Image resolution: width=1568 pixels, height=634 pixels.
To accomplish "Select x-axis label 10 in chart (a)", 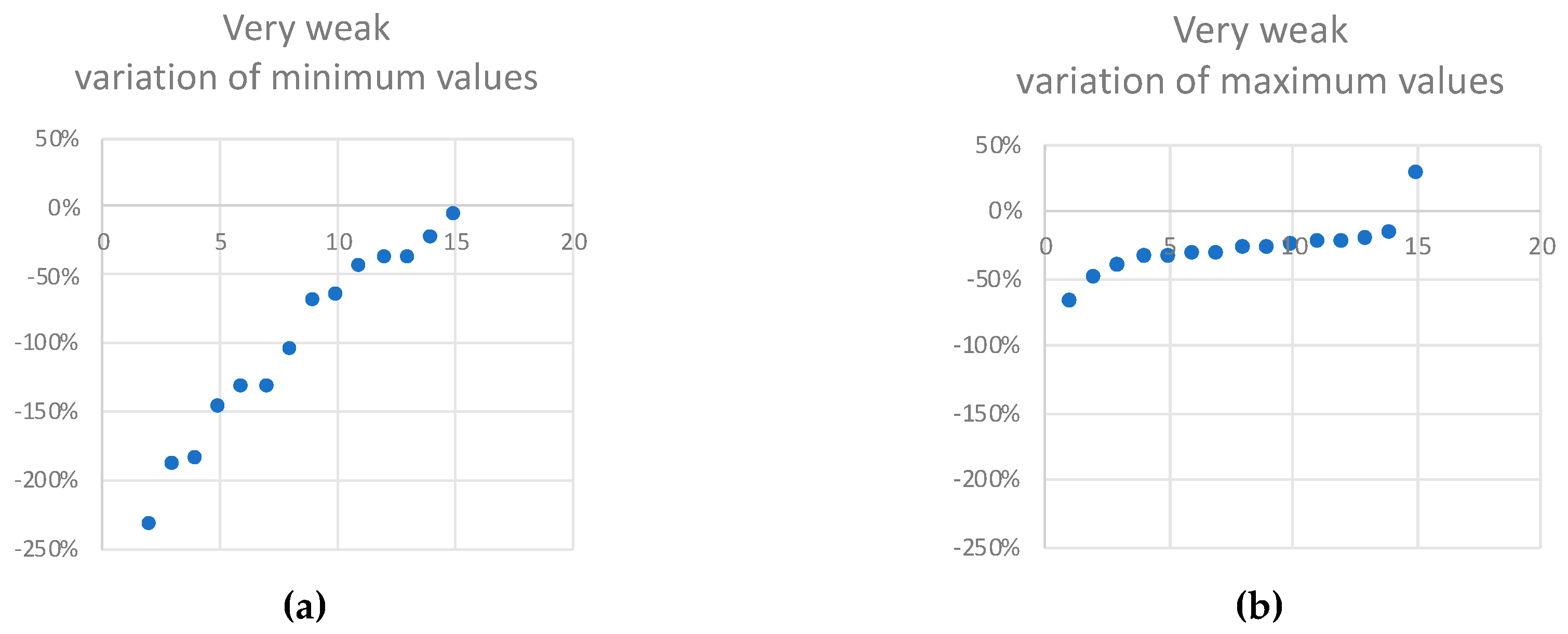I will click(x=339, y=242).
